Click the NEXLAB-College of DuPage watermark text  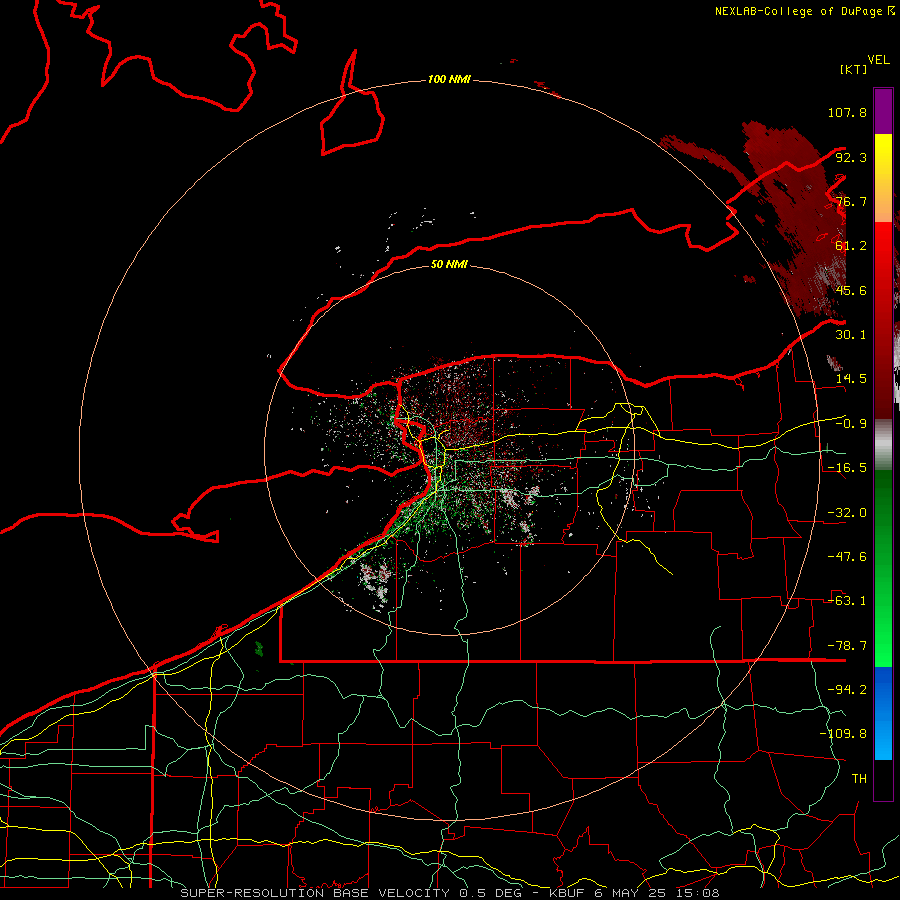click(804, 11)
